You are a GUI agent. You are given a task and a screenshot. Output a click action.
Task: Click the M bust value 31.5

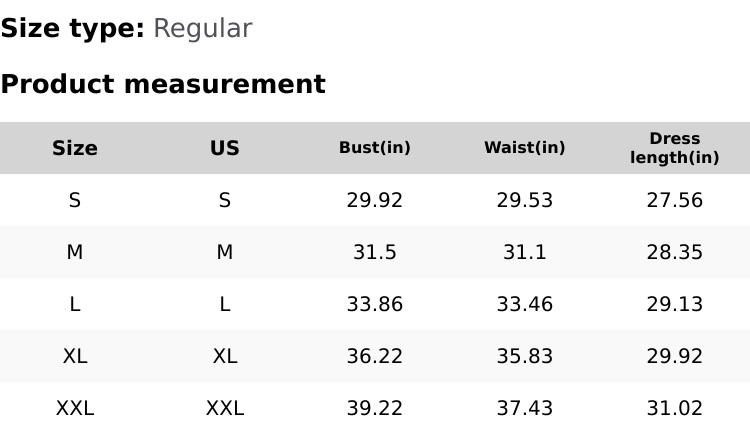375,252
